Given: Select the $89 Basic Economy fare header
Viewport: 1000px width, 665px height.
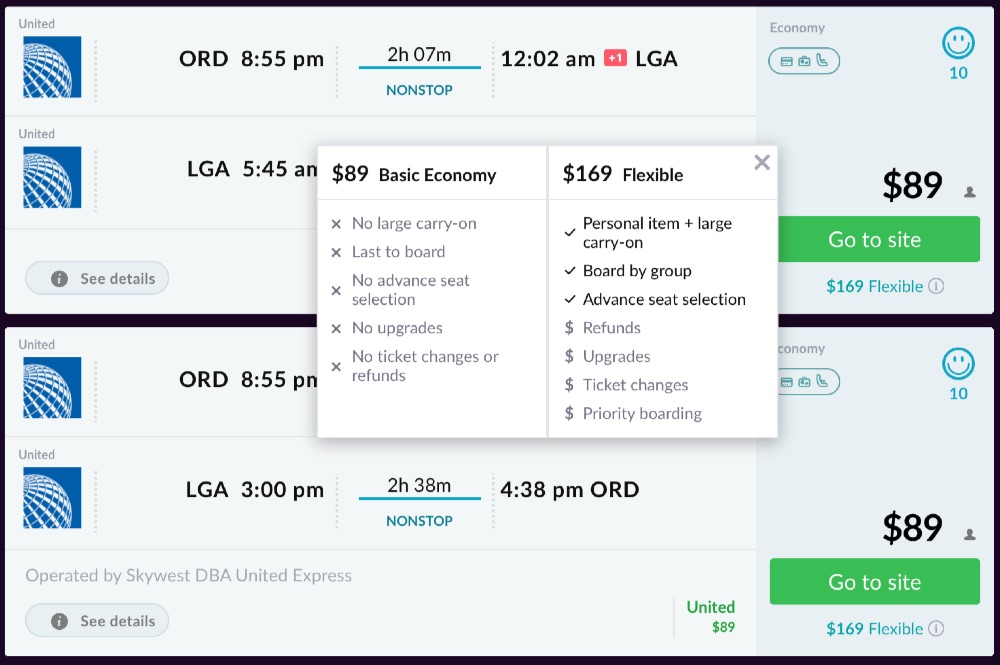Looking at the screenshot, I should tap(414, 174).
